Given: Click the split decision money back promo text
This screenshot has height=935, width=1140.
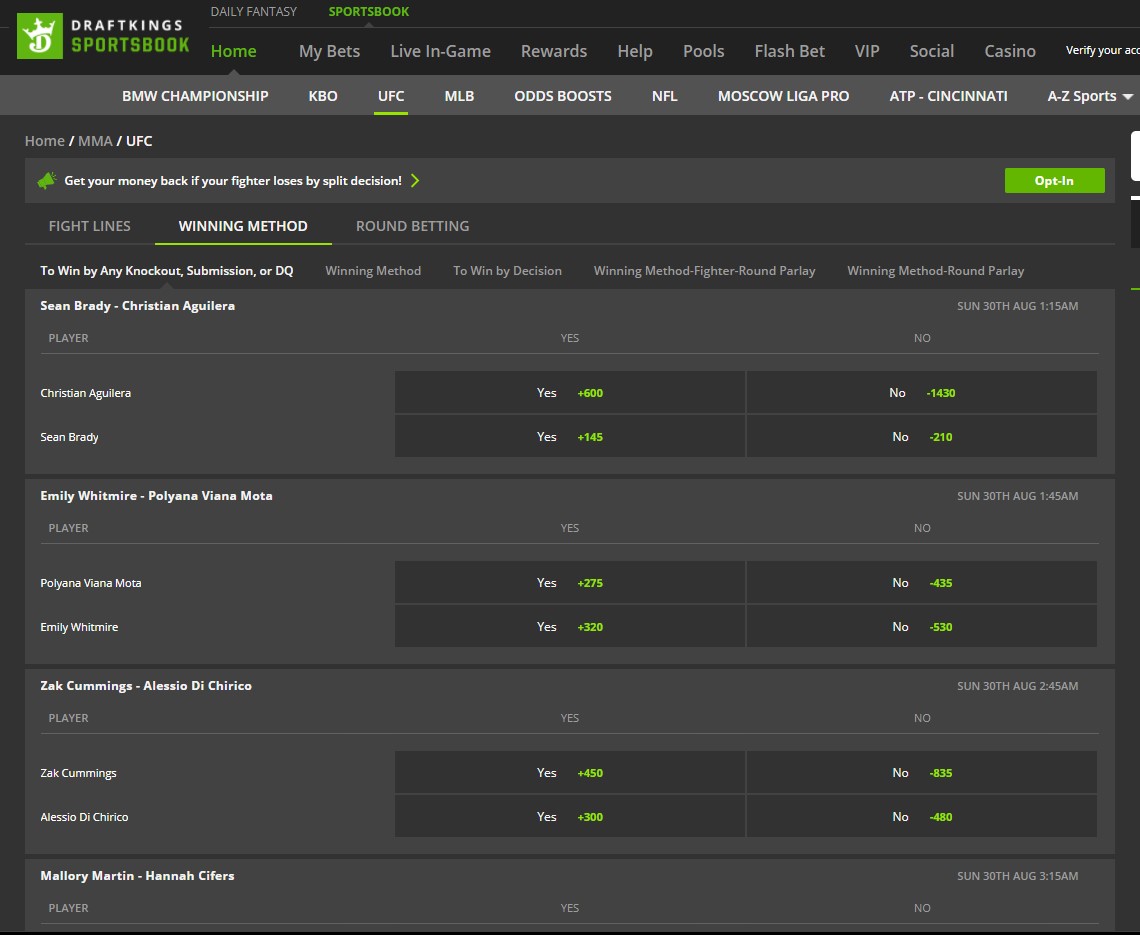Looking at the screenshot, I should click(233, 180).
